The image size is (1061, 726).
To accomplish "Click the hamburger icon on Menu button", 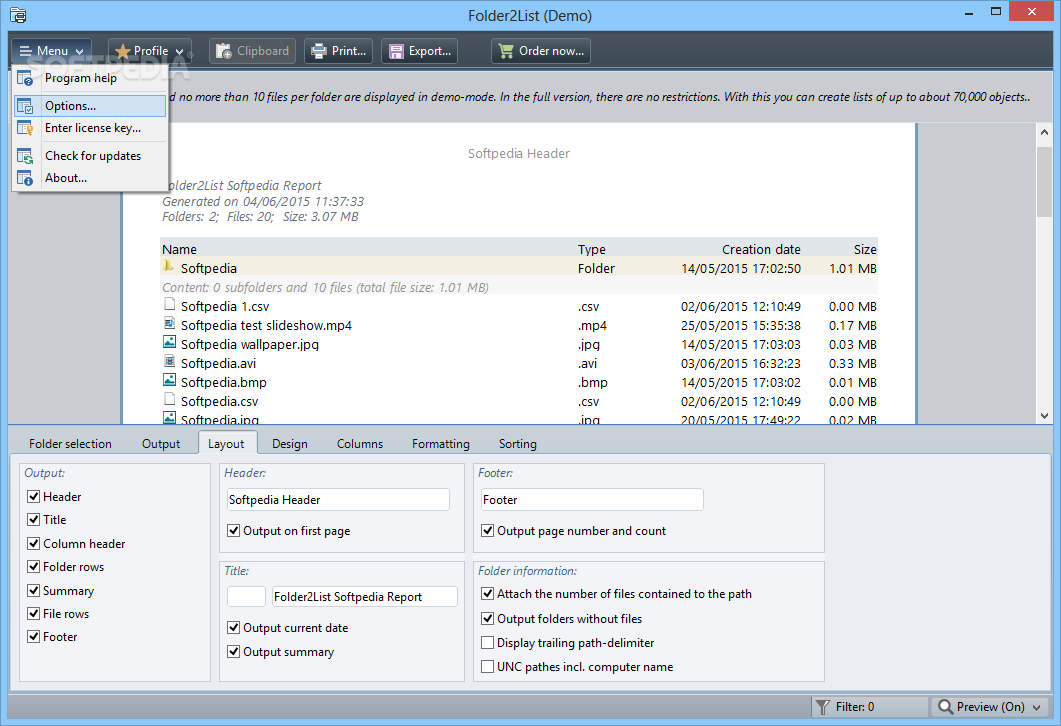I will tap(26, 51).
